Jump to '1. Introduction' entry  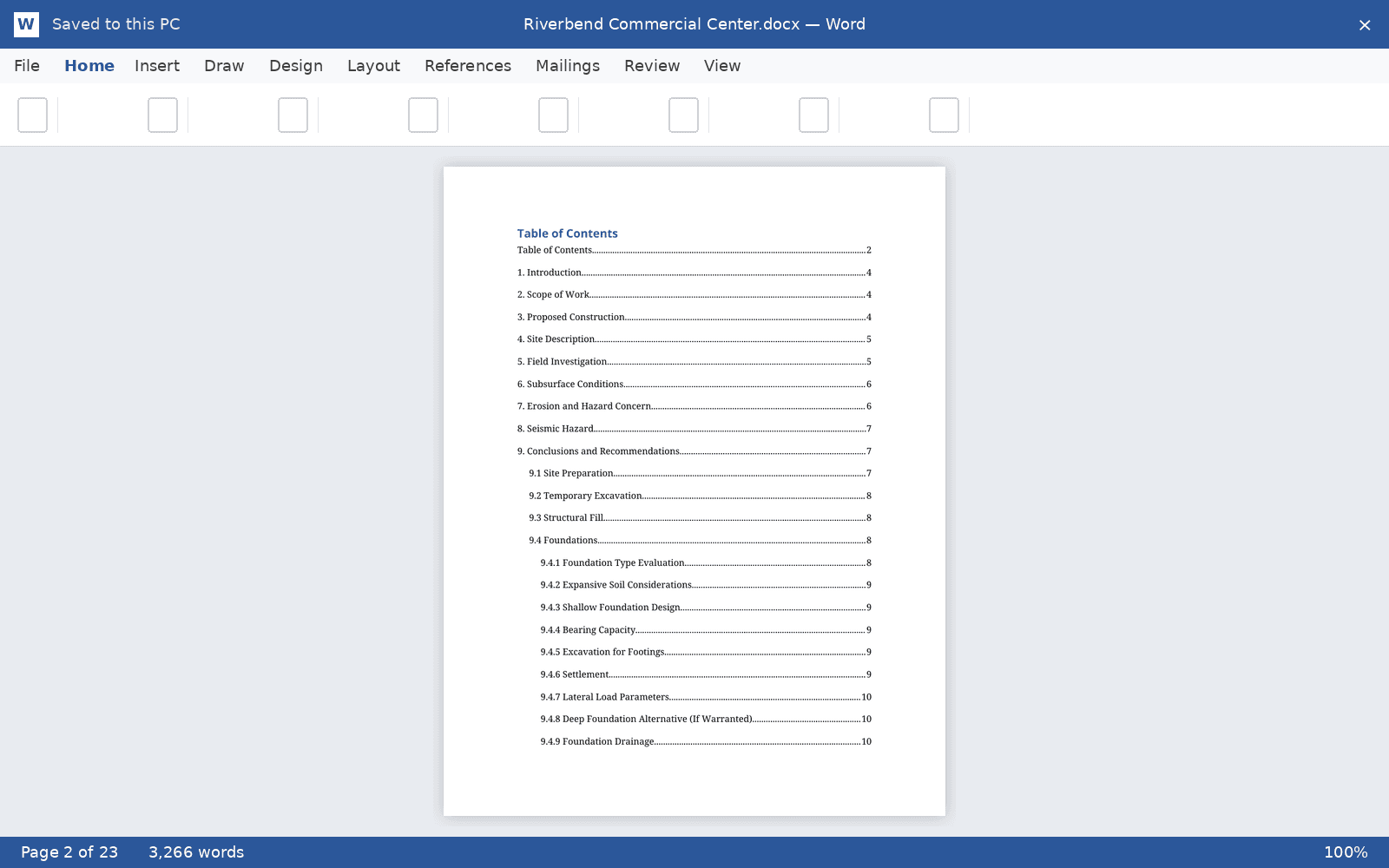click(694, 273)
